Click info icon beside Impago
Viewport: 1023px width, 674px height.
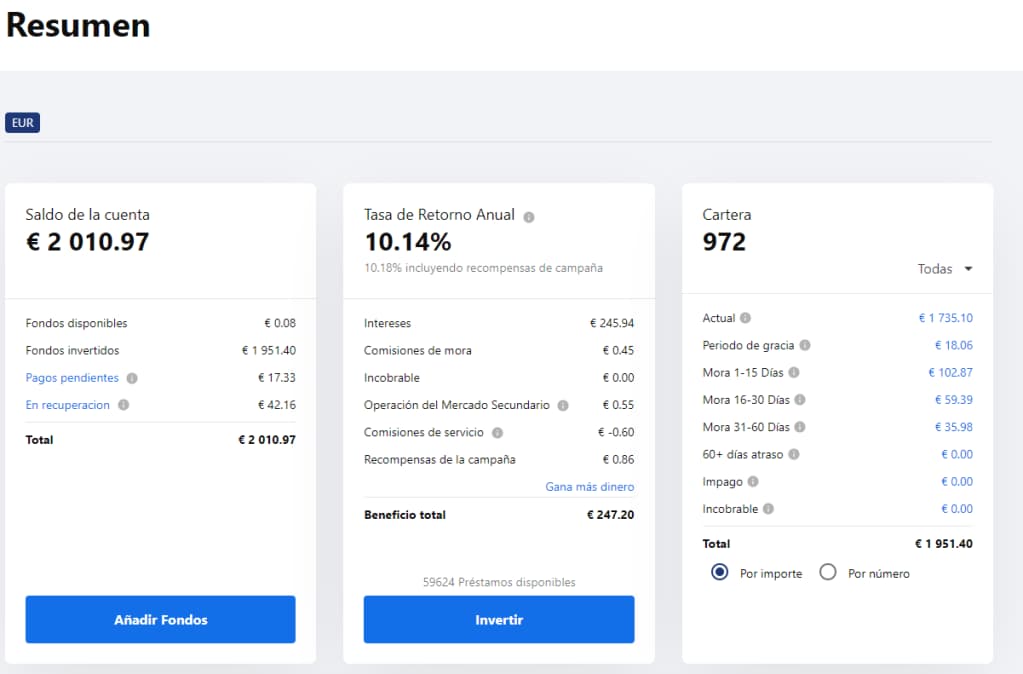753,481
